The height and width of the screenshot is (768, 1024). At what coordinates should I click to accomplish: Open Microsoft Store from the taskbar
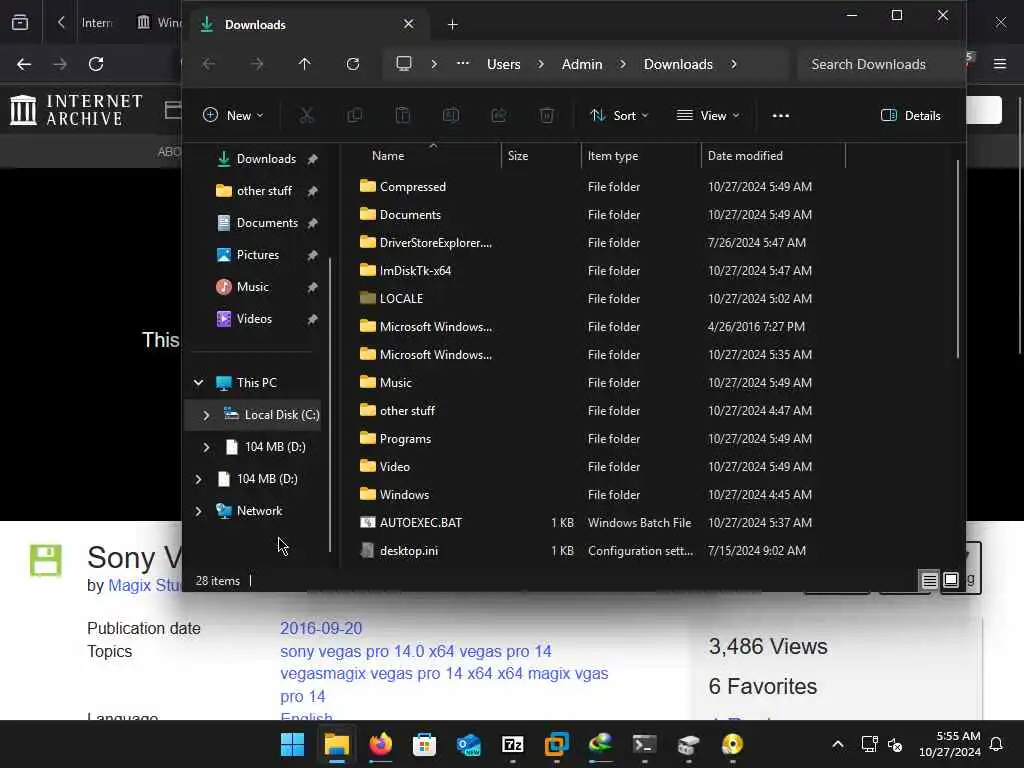coord(424,744)
